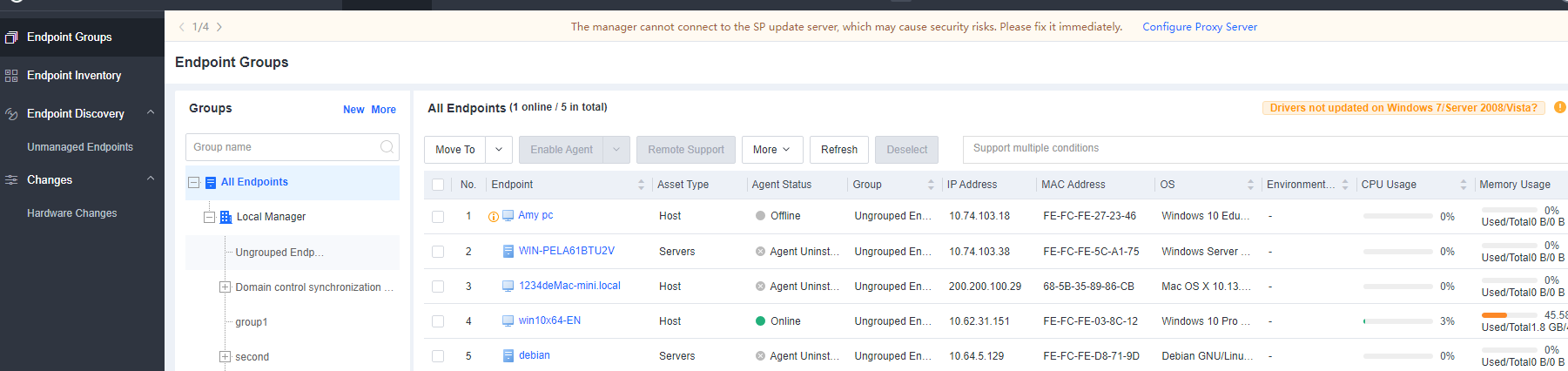Open the Move To dropdown arrow

pyautogui.click(x=499, y=150)
